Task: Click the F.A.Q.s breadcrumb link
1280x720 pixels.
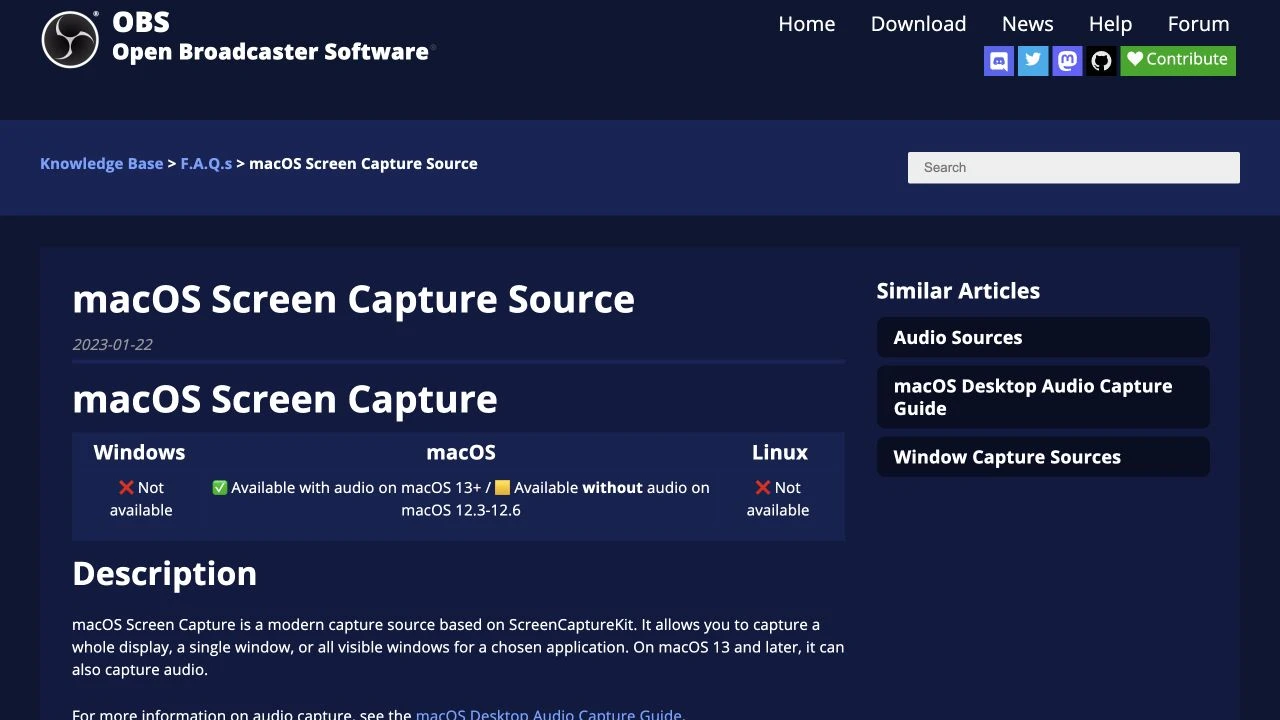Action: coord(206,164)
